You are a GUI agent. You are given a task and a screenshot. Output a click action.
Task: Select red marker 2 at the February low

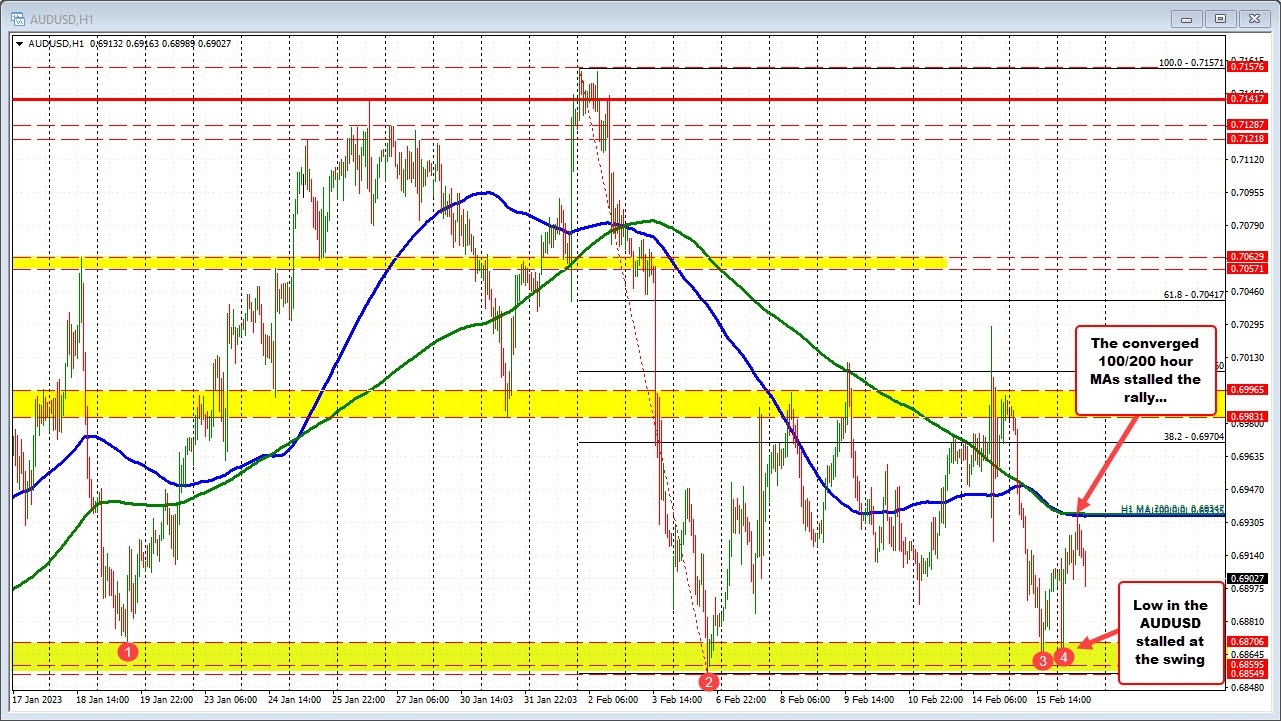point(710,680)
